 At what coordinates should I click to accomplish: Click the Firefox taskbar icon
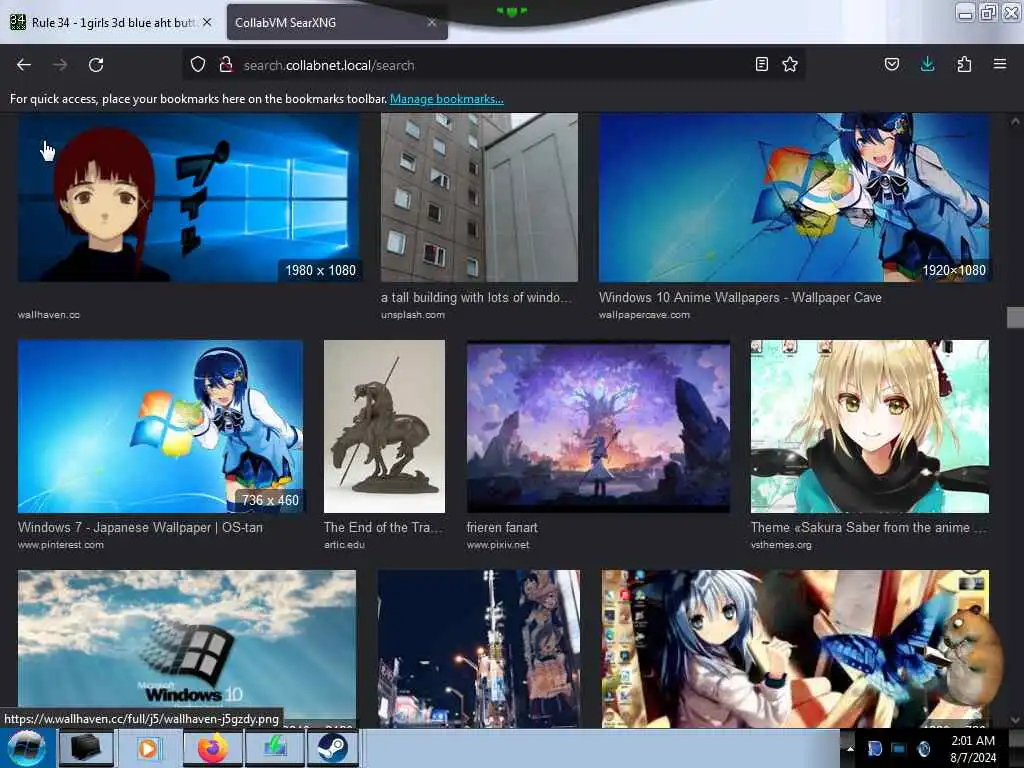tap(212, 748)
